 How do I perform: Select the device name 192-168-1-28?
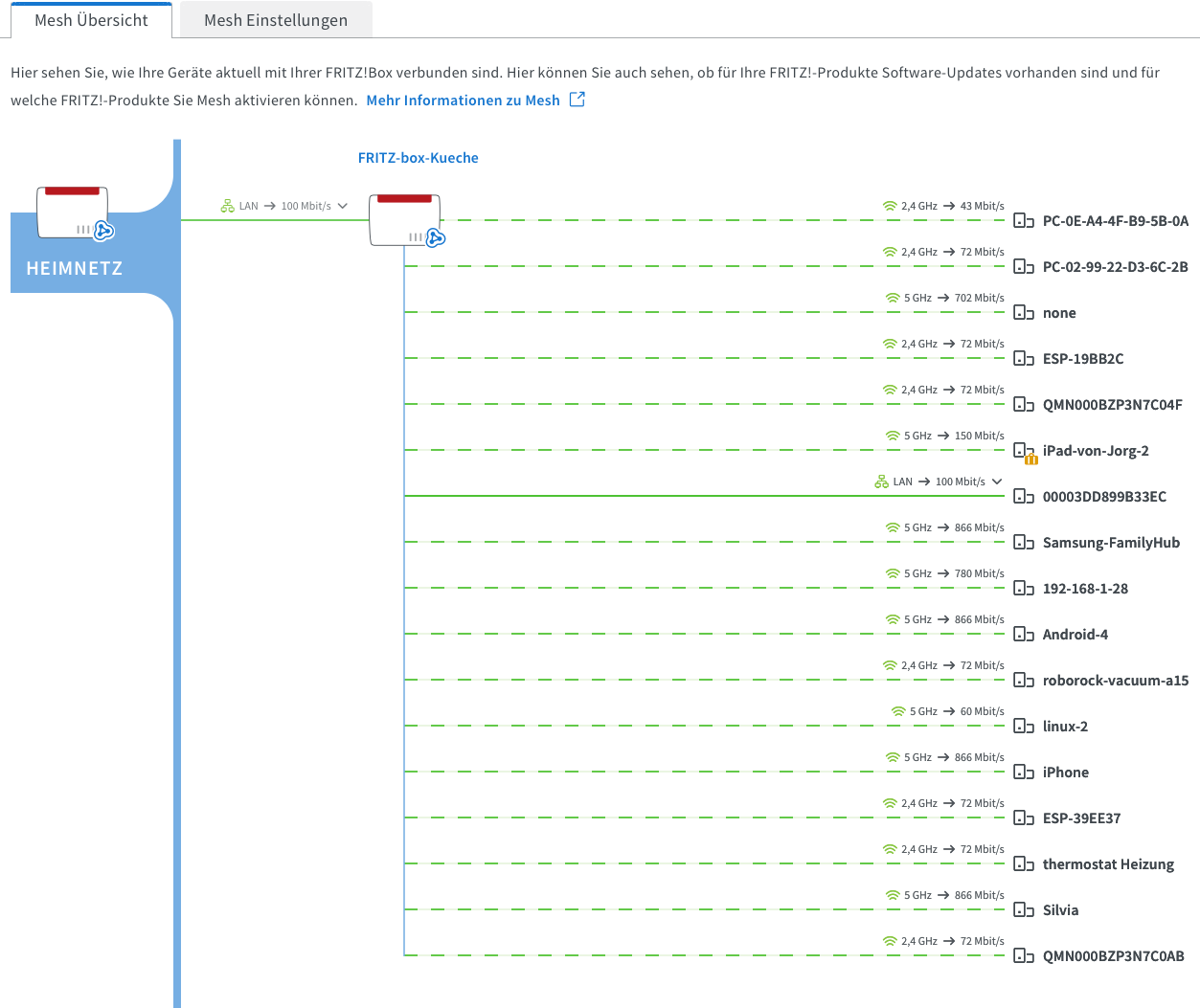coord(1085,589)
